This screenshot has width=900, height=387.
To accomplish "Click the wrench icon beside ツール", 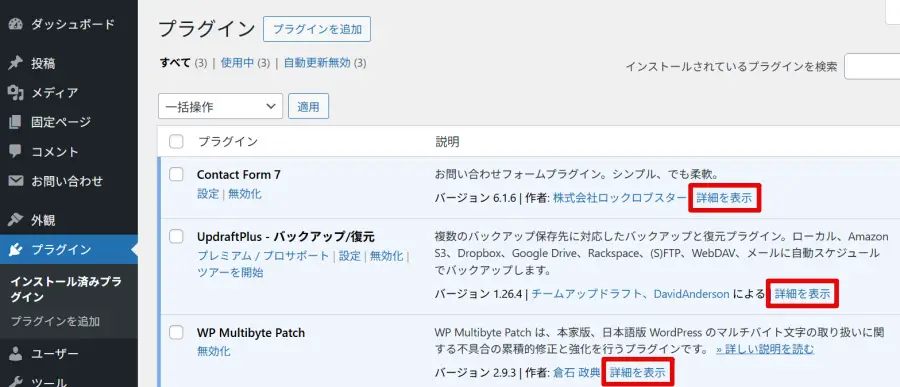I will (15, 382).
